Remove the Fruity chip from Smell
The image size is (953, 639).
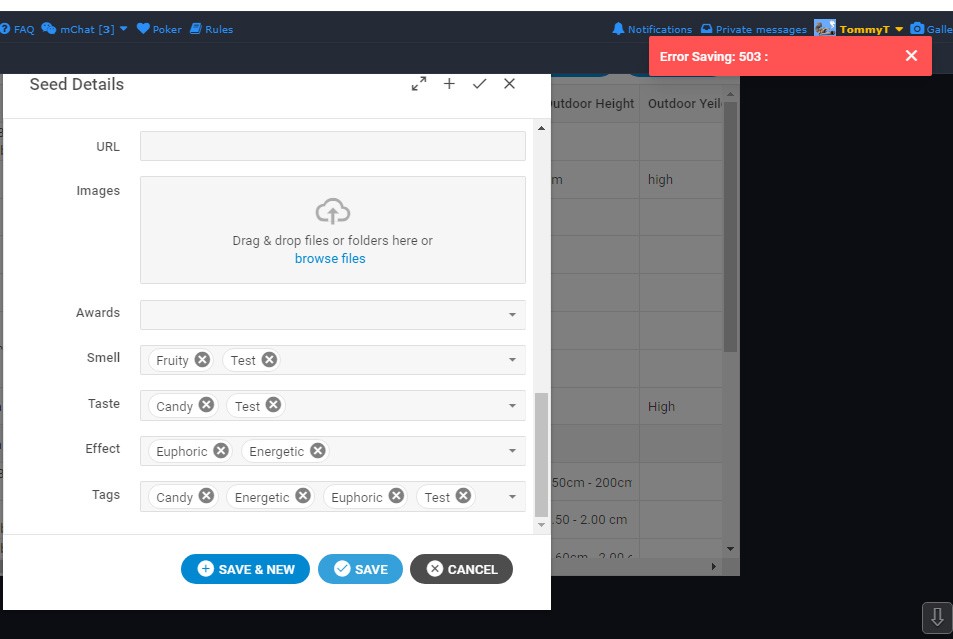(203, 360)
